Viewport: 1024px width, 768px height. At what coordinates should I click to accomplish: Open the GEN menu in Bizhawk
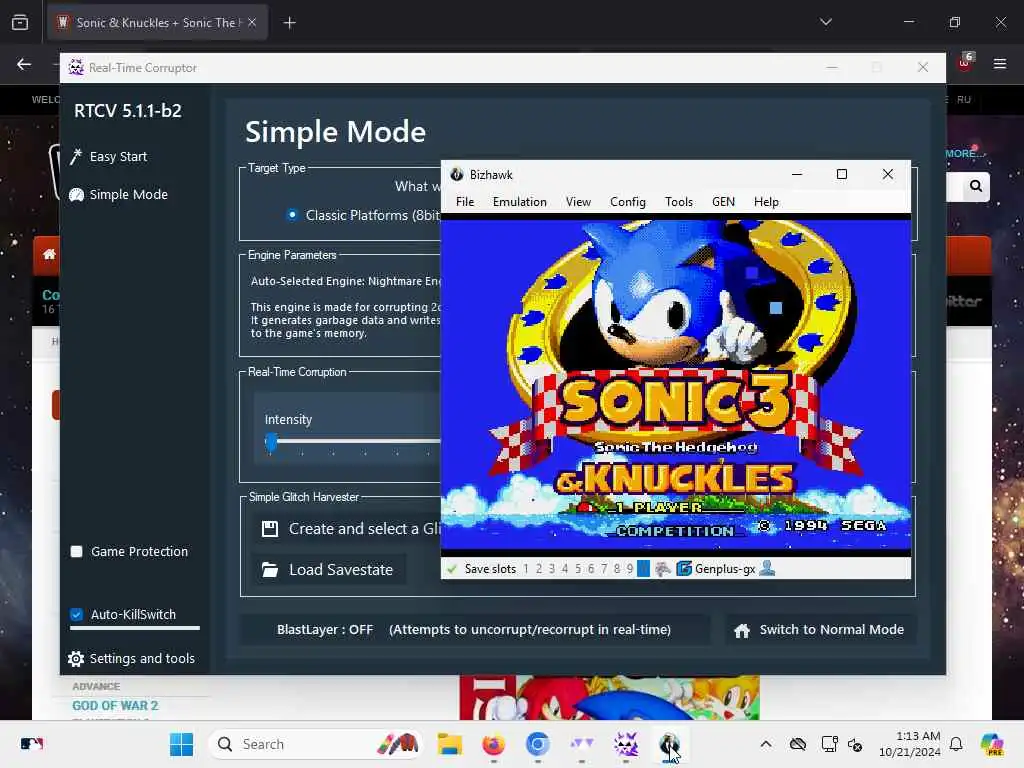click(723, 202)
